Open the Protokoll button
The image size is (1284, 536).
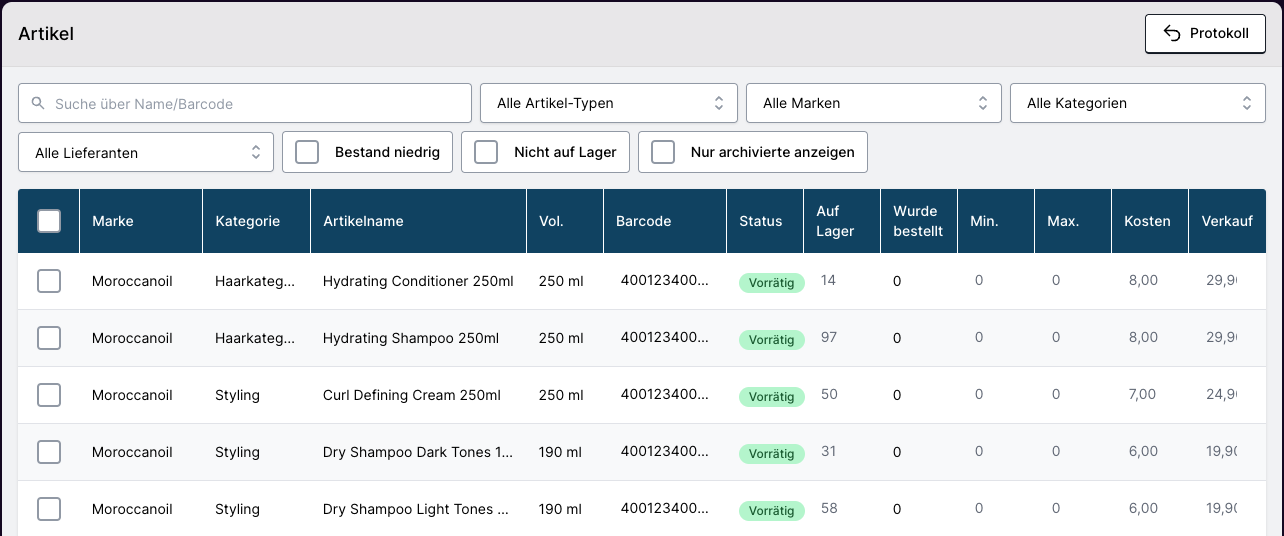click(x=1205, y=34)
